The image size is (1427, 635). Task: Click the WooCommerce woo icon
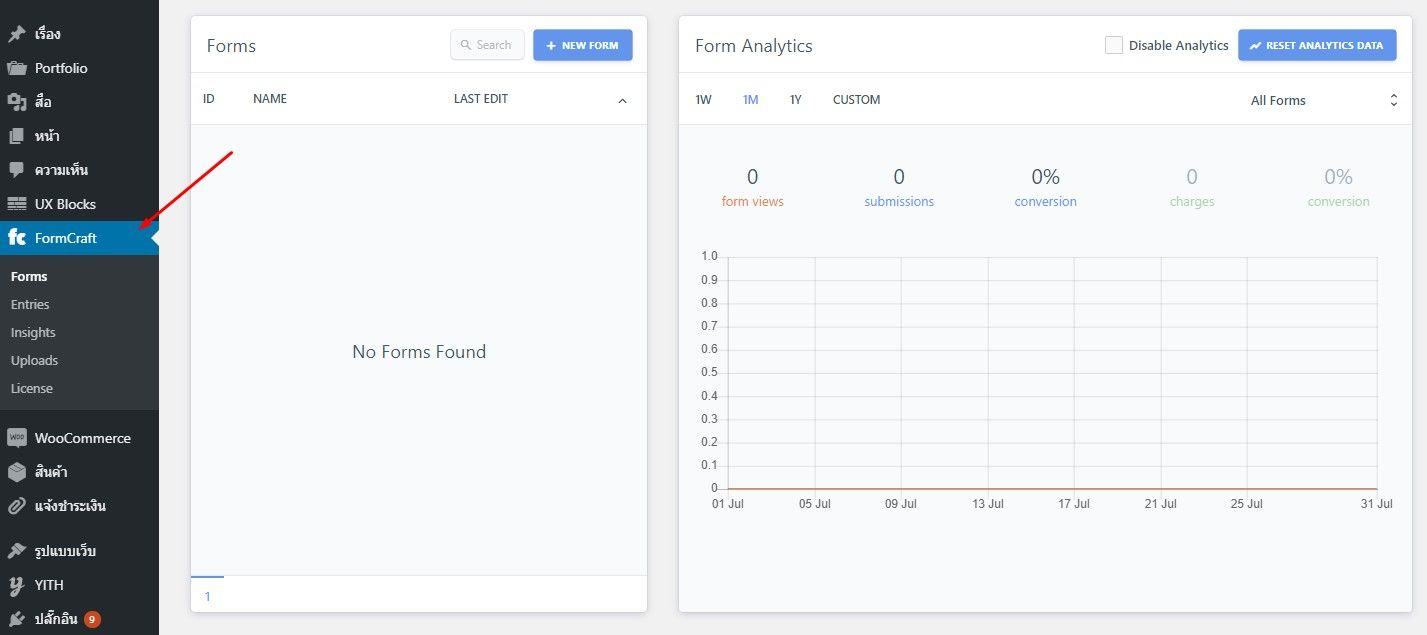17,438
